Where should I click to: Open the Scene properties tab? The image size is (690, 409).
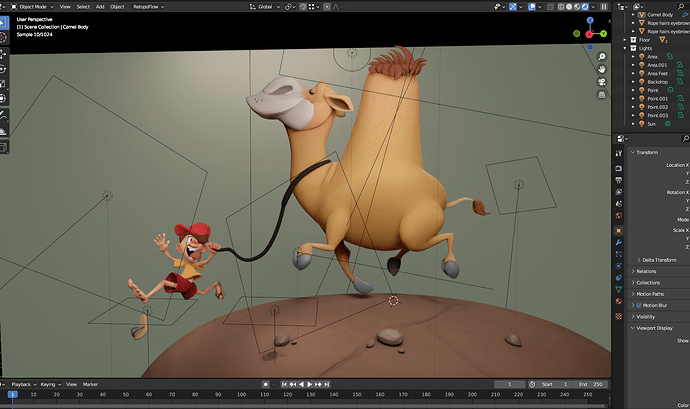point(619,204)
